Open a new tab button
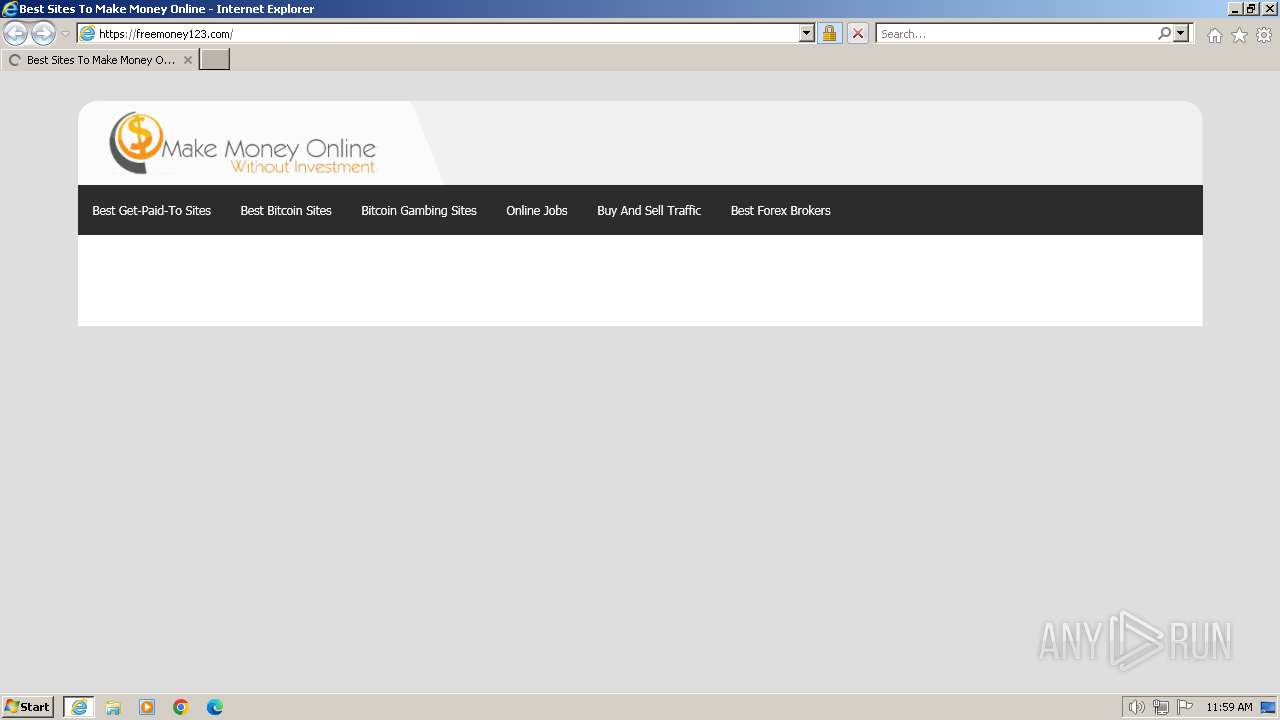1280x720 pixels. (215, 60)
